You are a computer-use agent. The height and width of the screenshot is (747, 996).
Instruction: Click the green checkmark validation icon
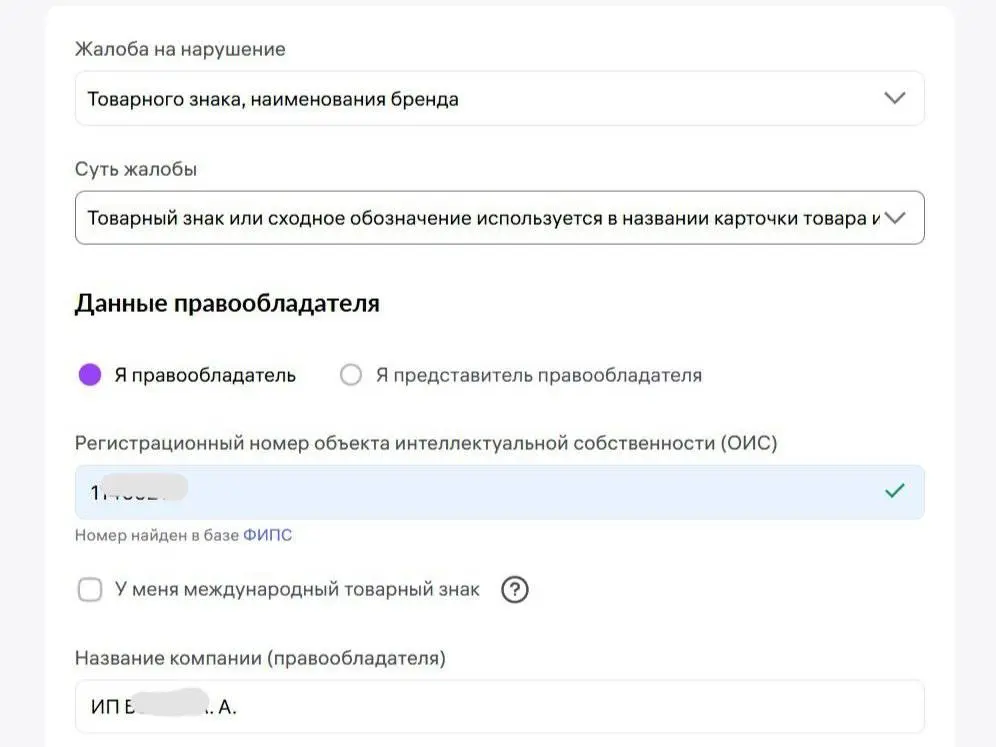coord(895,491)
